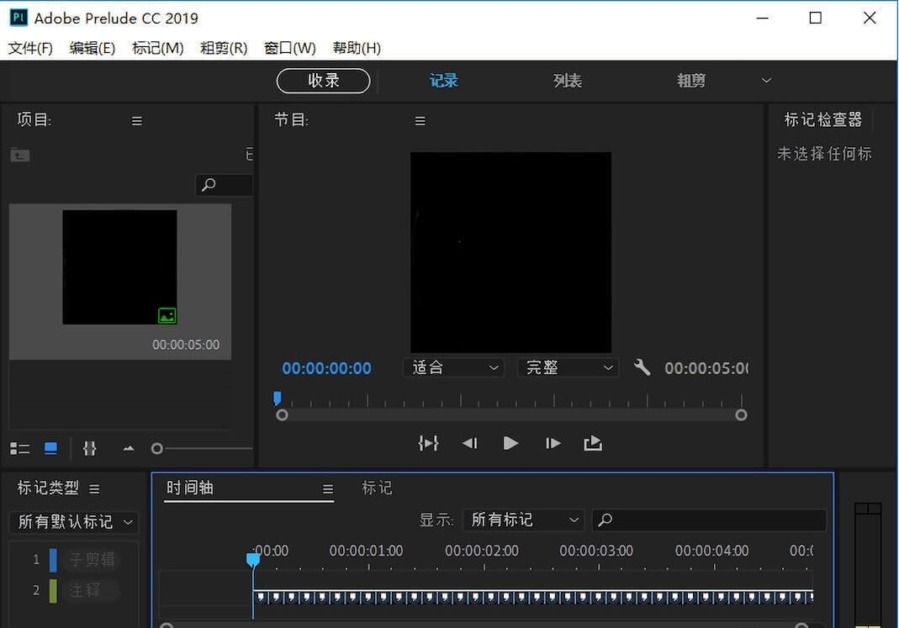Select the black clip thumbnail in project
The width and height of the screenshot is (899, 628).
(120, 267)
